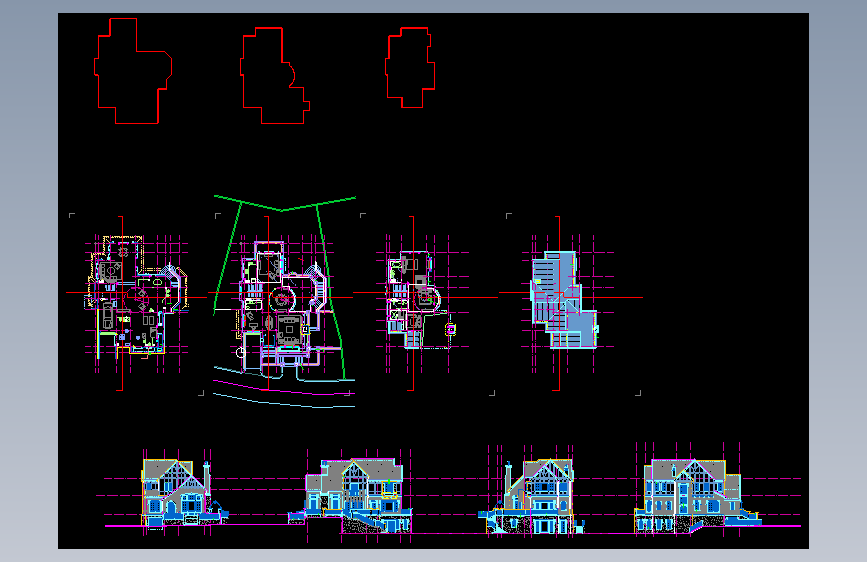Select the widest elevation with central gable
Image resolution: width=867 pixels, height=562 pixels.
697,496
